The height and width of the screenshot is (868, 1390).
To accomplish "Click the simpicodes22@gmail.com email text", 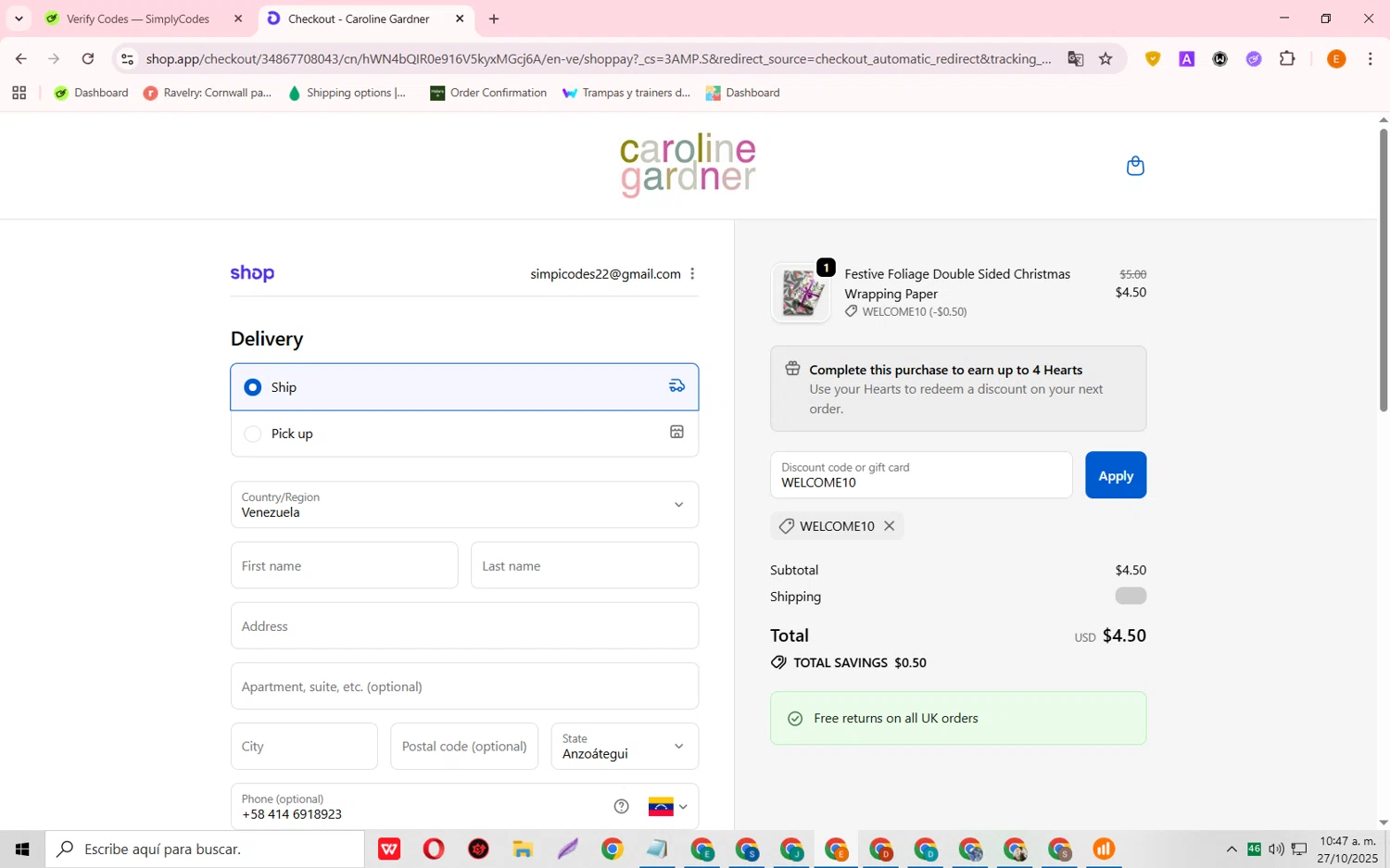I will coord(605,273).
